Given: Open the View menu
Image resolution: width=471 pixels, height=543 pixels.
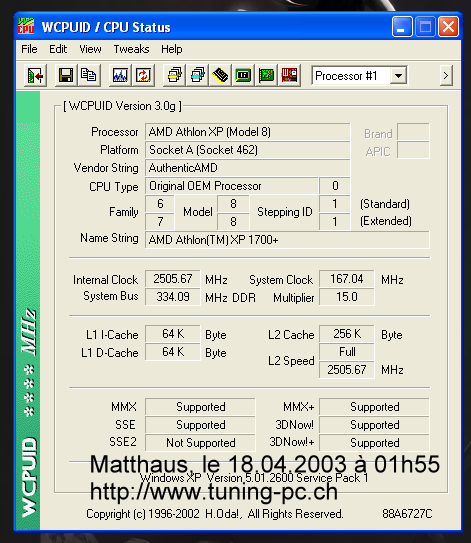Looking at the screenshot, I should 90,49.
